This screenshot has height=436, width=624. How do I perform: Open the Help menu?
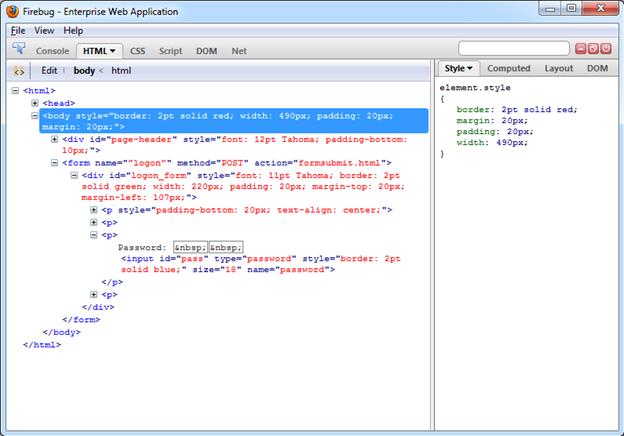click(x=73, y=31)
